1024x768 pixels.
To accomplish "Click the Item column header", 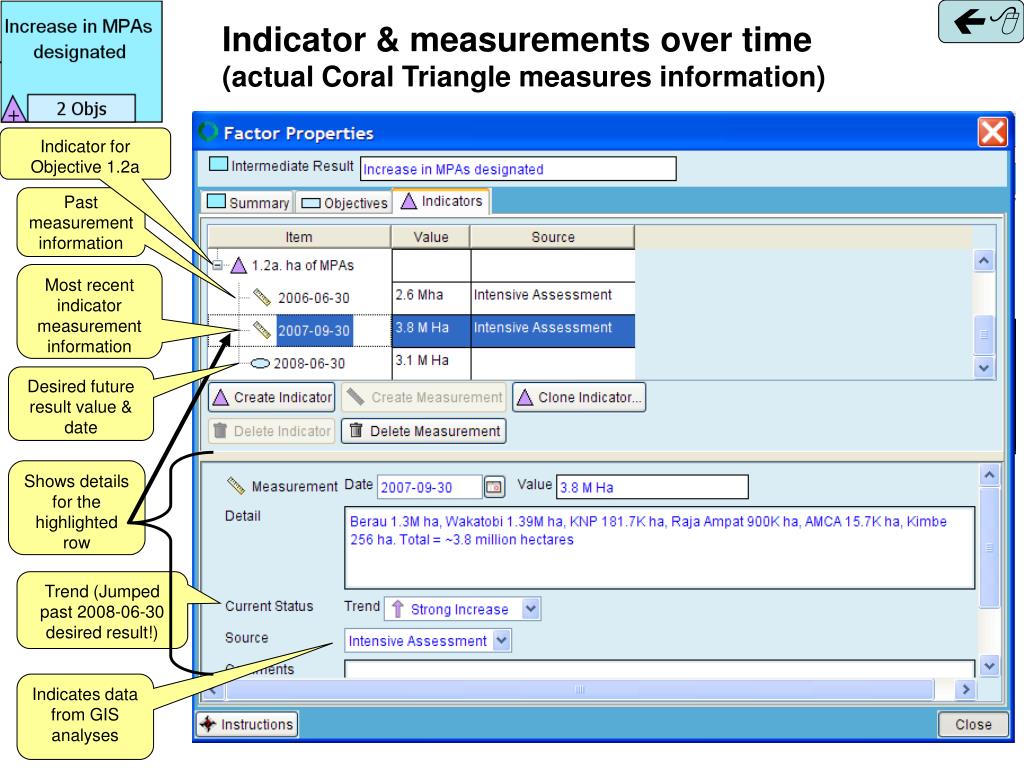I will [299, 237].
